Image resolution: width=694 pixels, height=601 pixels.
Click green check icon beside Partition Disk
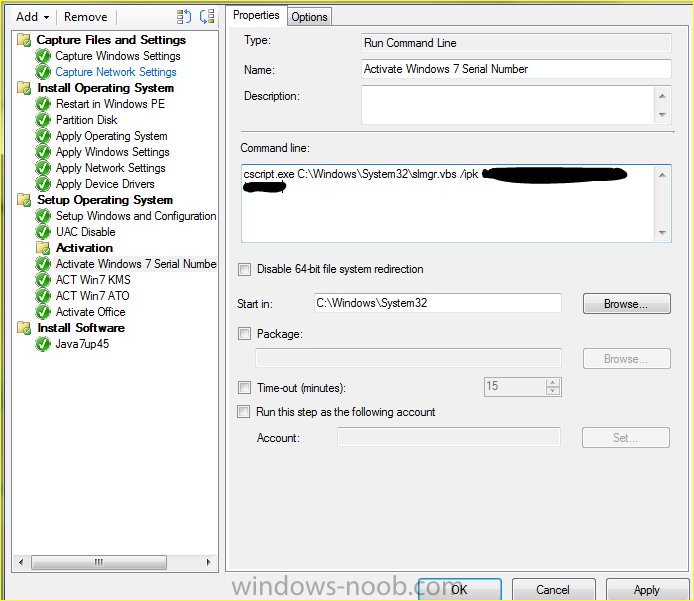[x=43, y=120]
